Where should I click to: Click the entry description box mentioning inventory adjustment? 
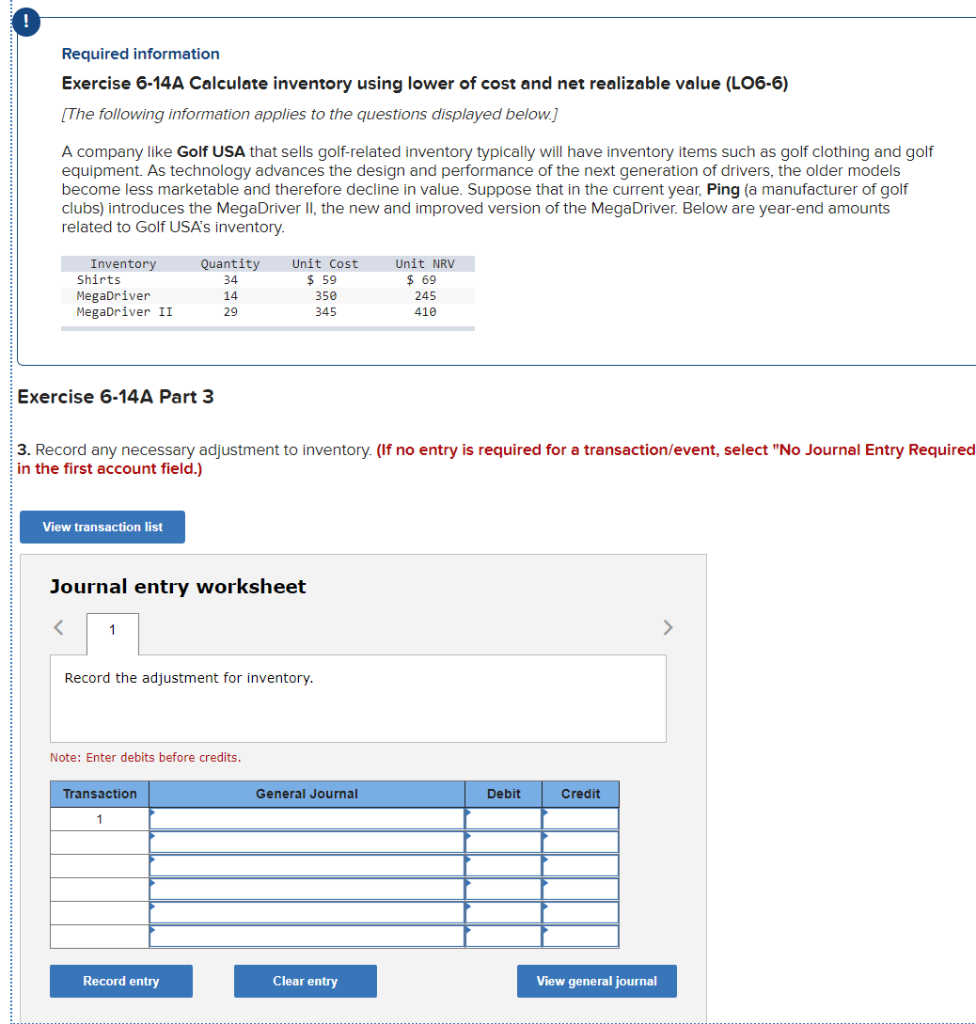[x=358, y=697]
